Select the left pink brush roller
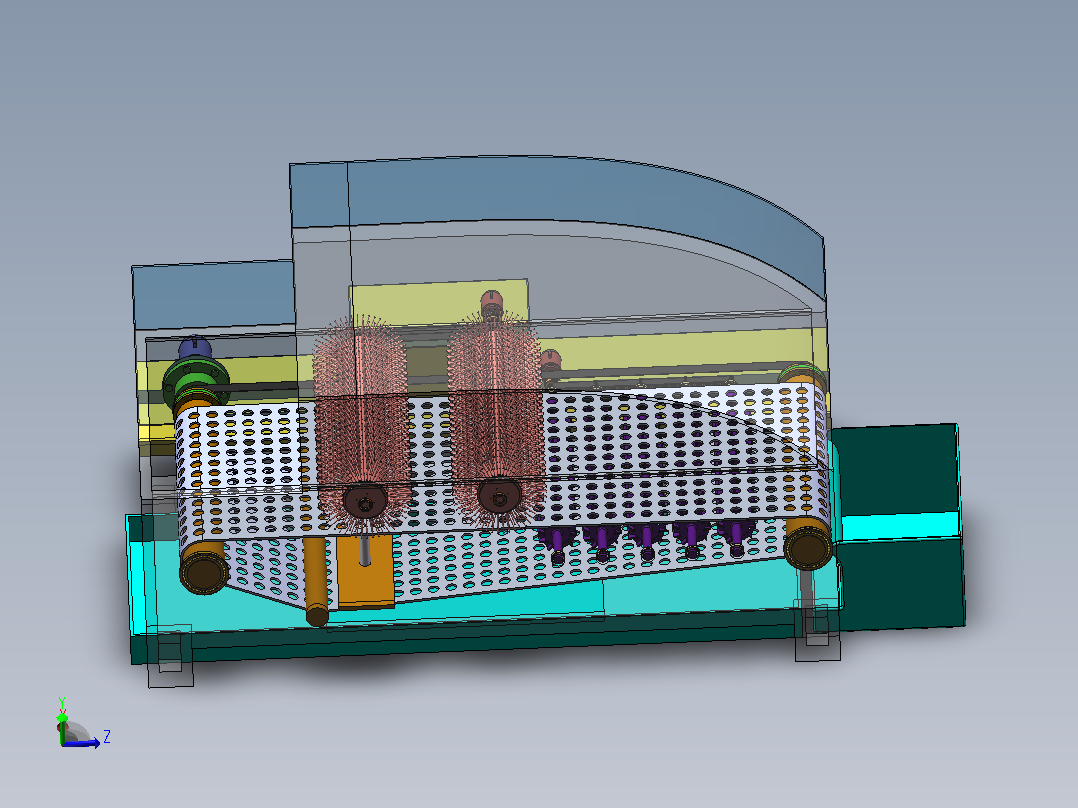The height and width of the screenshot is (808, 1078). coord(359,423)
